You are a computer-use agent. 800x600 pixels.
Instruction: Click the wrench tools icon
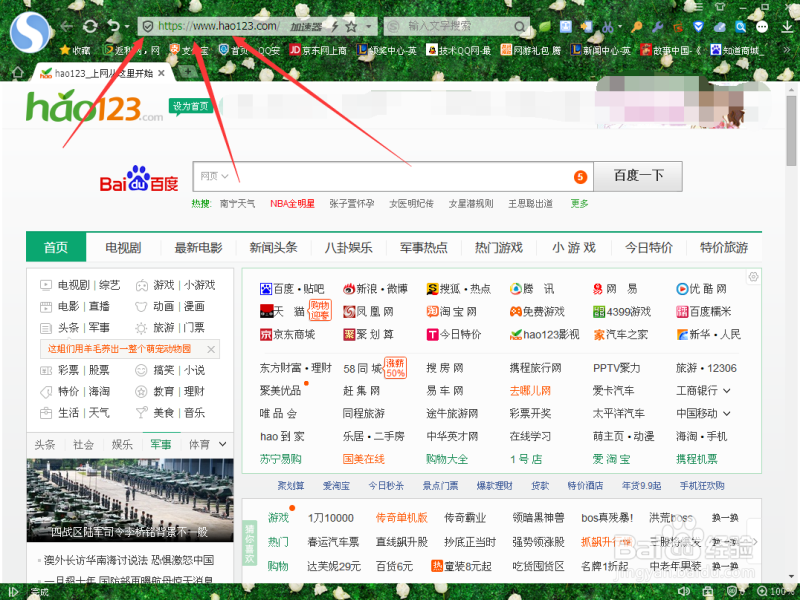tap(658, 27)
